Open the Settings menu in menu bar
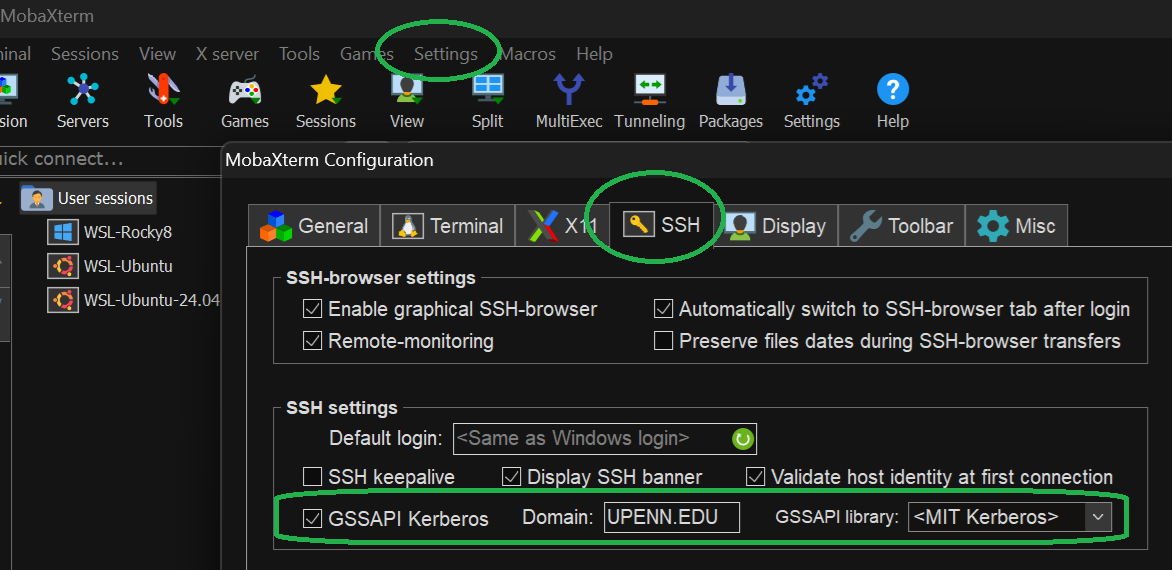 click(x=445, y=54)
